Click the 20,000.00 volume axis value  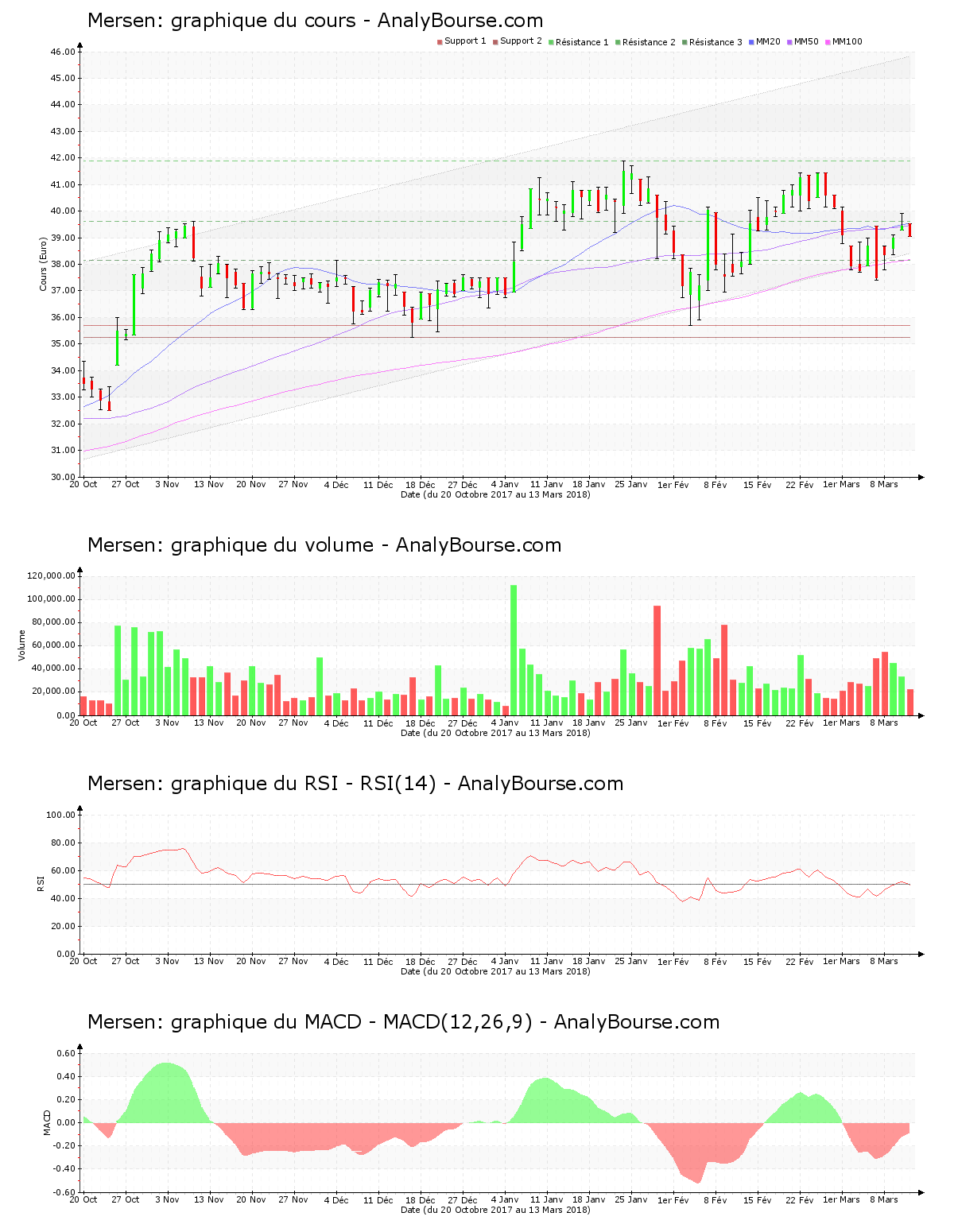click(54, 692)
